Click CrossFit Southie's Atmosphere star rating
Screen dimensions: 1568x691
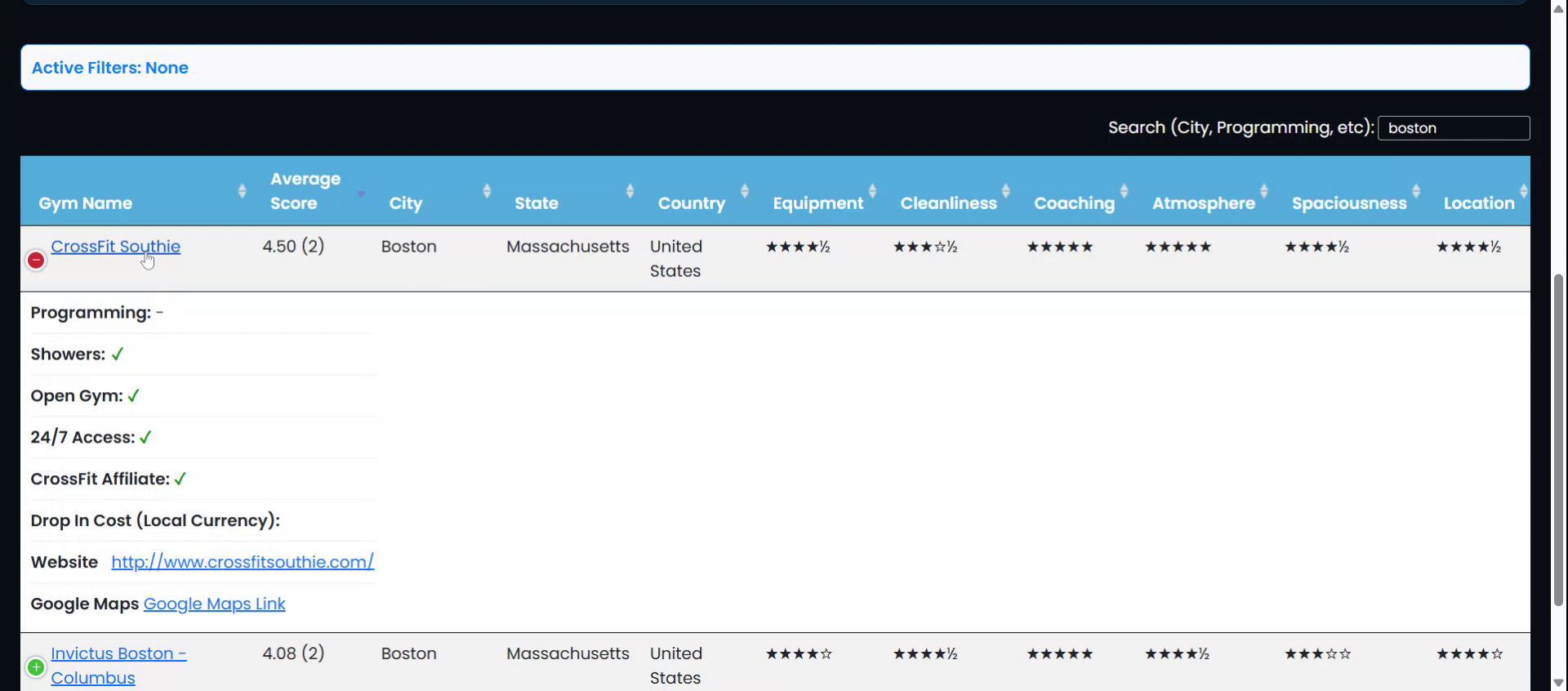pos(1178,247)
